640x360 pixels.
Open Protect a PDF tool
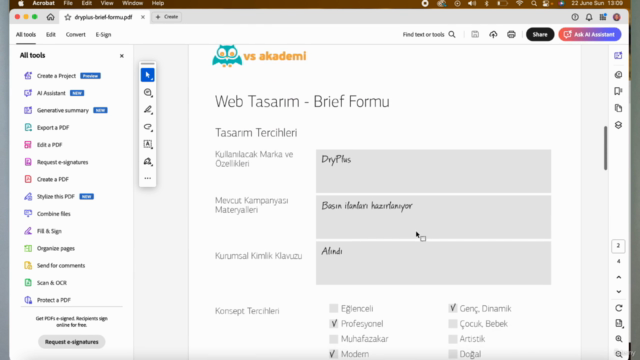53,300
